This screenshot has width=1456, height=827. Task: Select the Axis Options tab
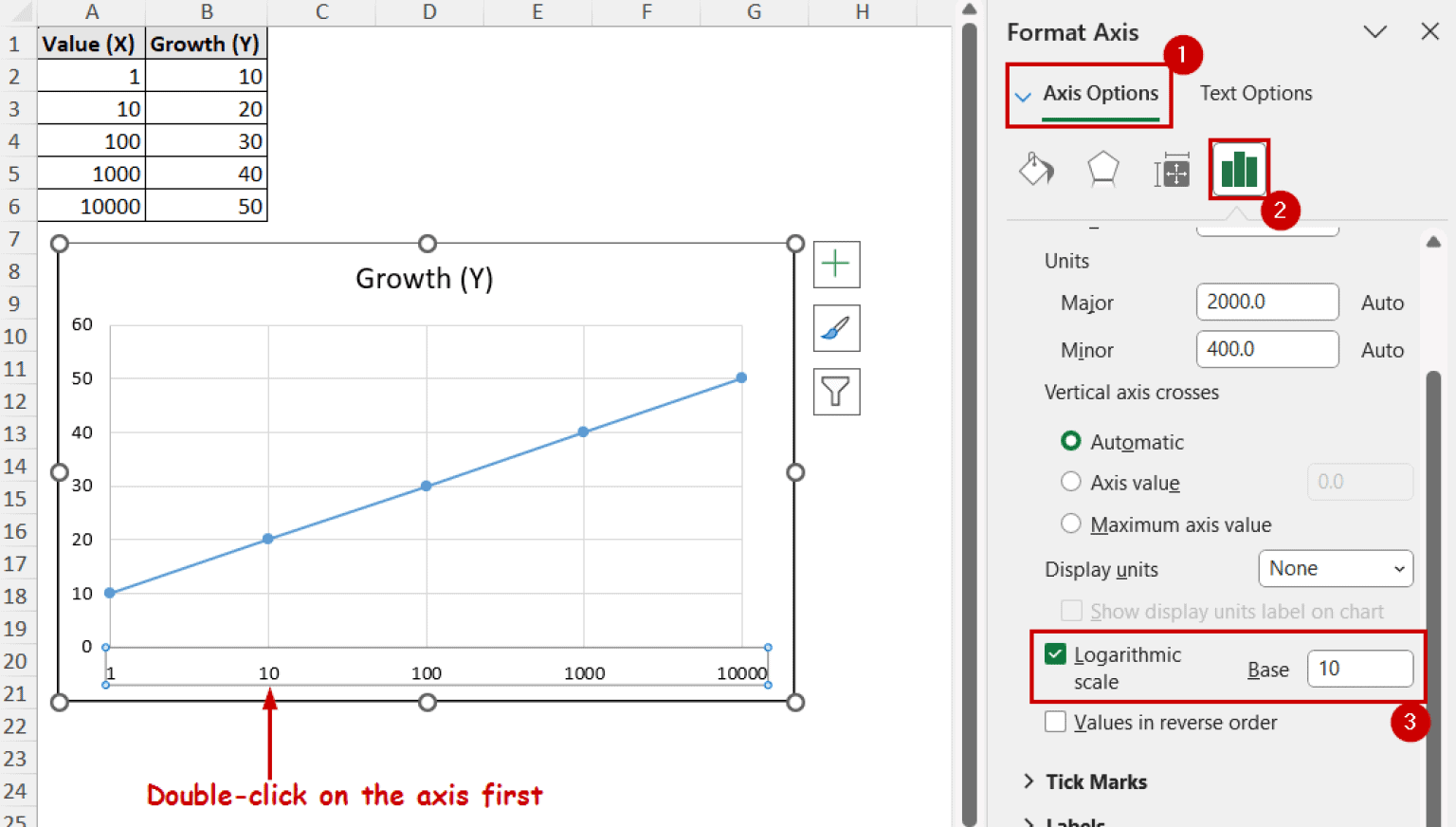tap(1100, 93)
